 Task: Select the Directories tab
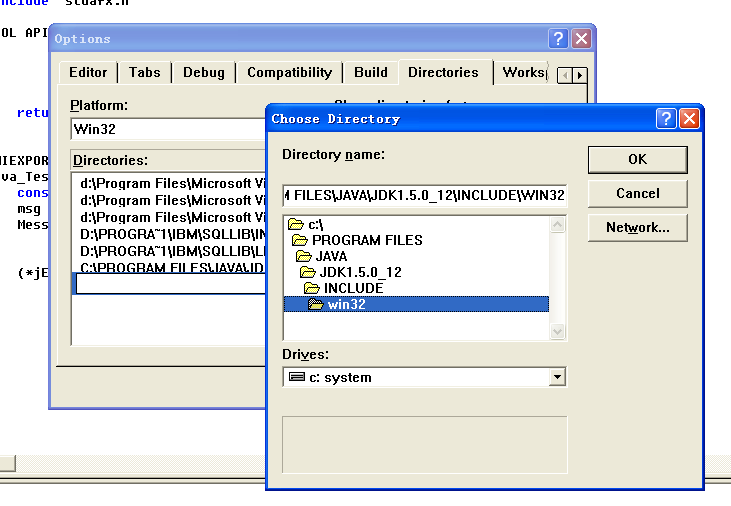[443, 72]
